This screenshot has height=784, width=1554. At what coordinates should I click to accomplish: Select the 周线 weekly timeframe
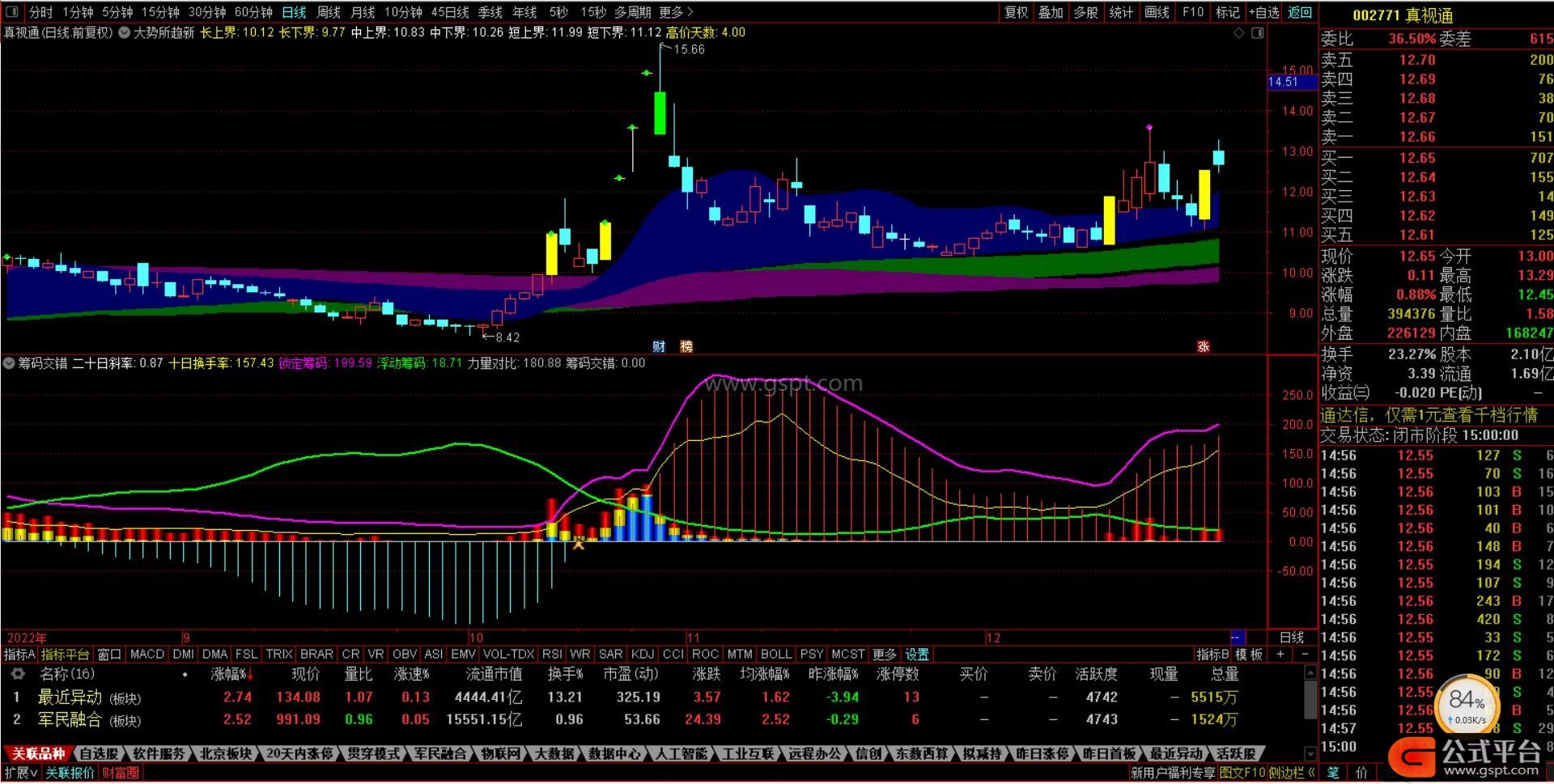point(329,12)
